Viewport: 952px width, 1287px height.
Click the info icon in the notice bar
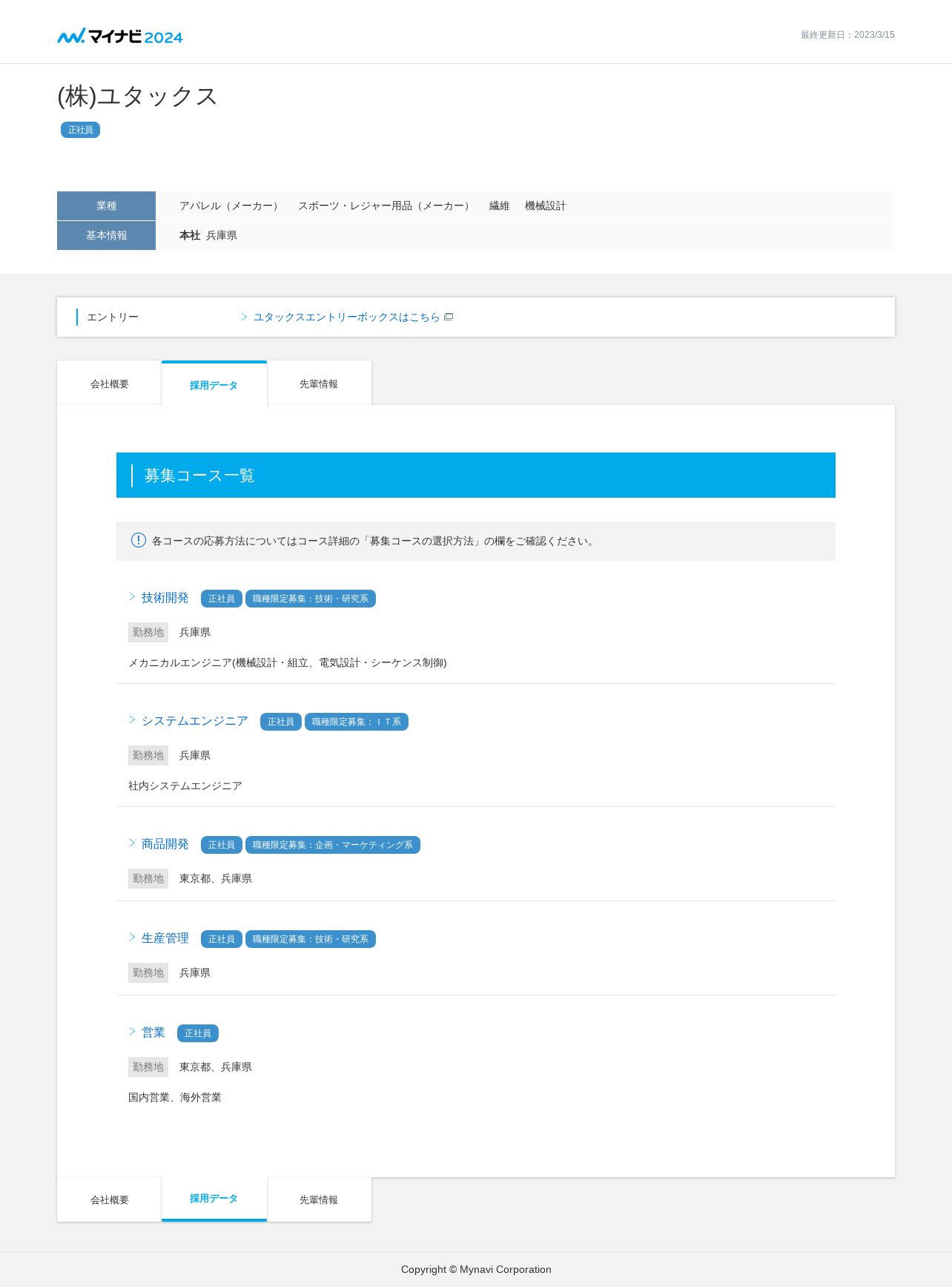click(x=138, y=540)
